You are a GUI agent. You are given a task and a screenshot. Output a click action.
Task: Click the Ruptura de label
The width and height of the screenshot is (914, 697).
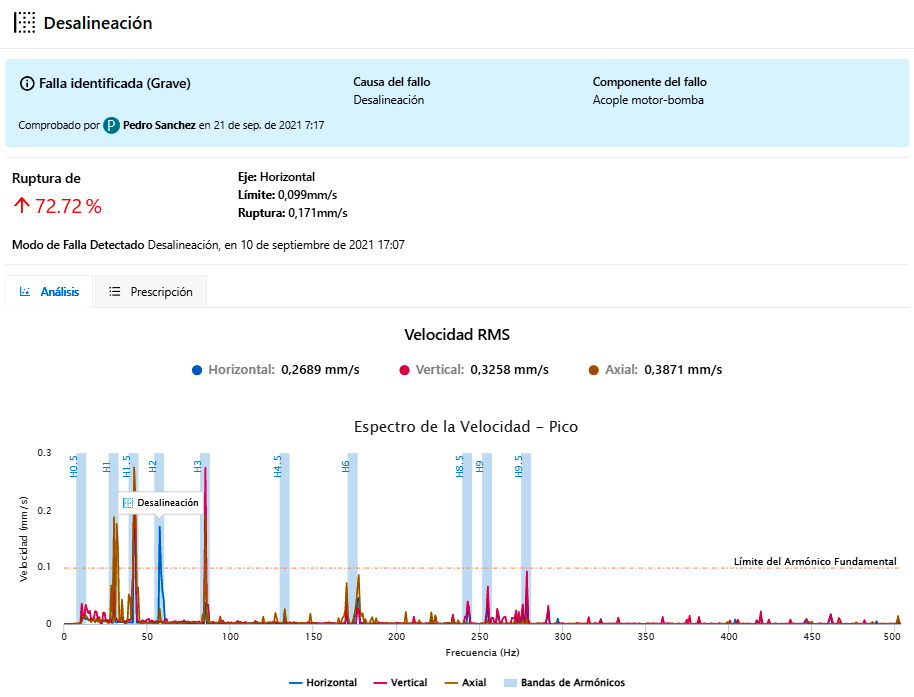point(46,178)
